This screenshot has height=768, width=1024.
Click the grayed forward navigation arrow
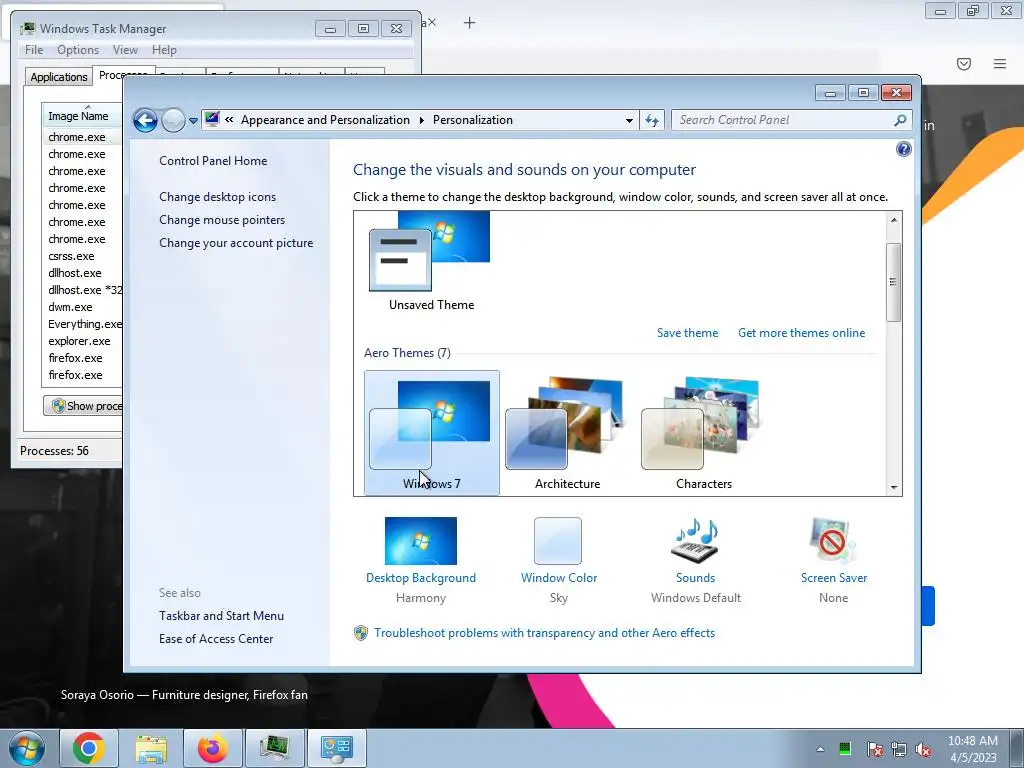tap(173, 120)
